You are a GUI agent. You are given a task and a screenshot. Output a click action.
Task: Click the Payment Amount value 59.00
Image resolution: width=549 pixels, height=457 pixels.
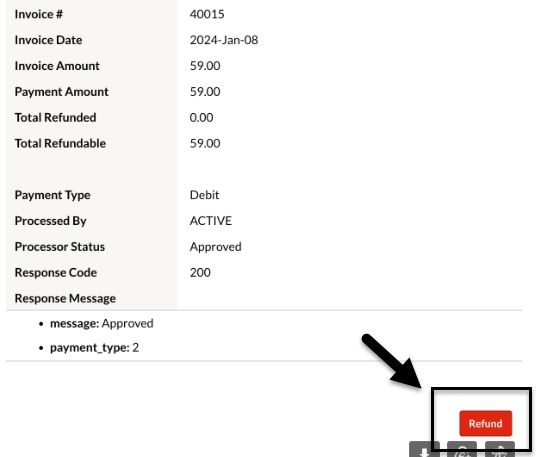coord(205,92)
